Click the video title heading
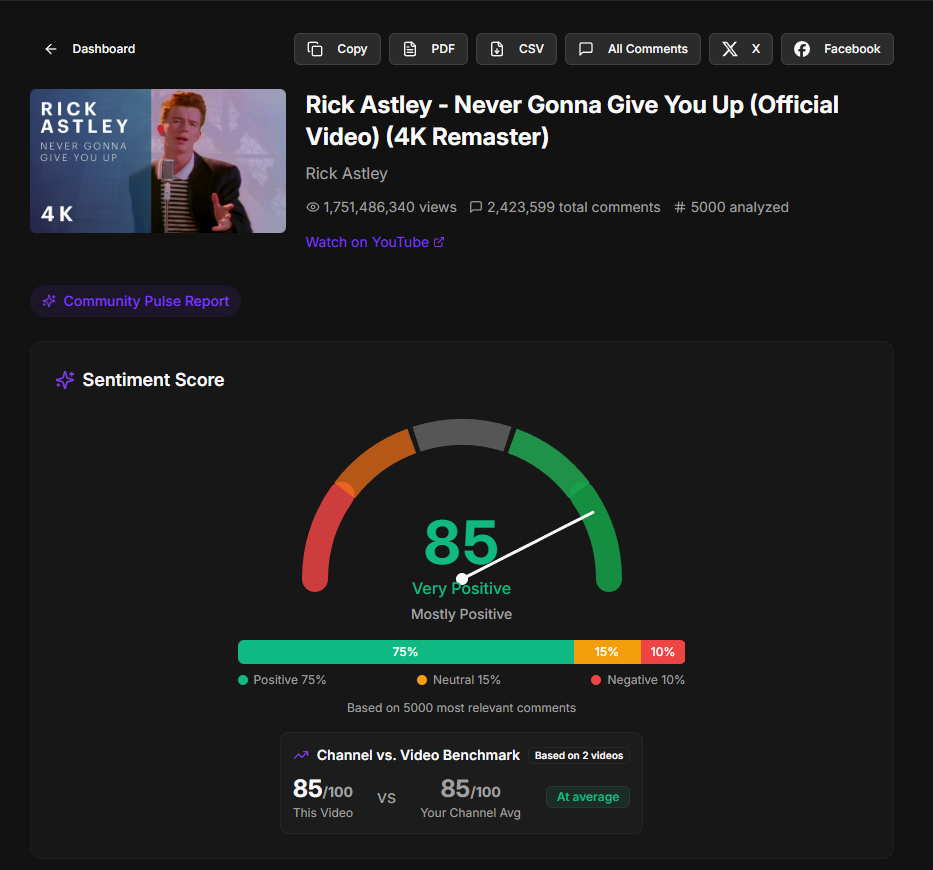Screen dimensions: 933x870 (x=572, y=121)
